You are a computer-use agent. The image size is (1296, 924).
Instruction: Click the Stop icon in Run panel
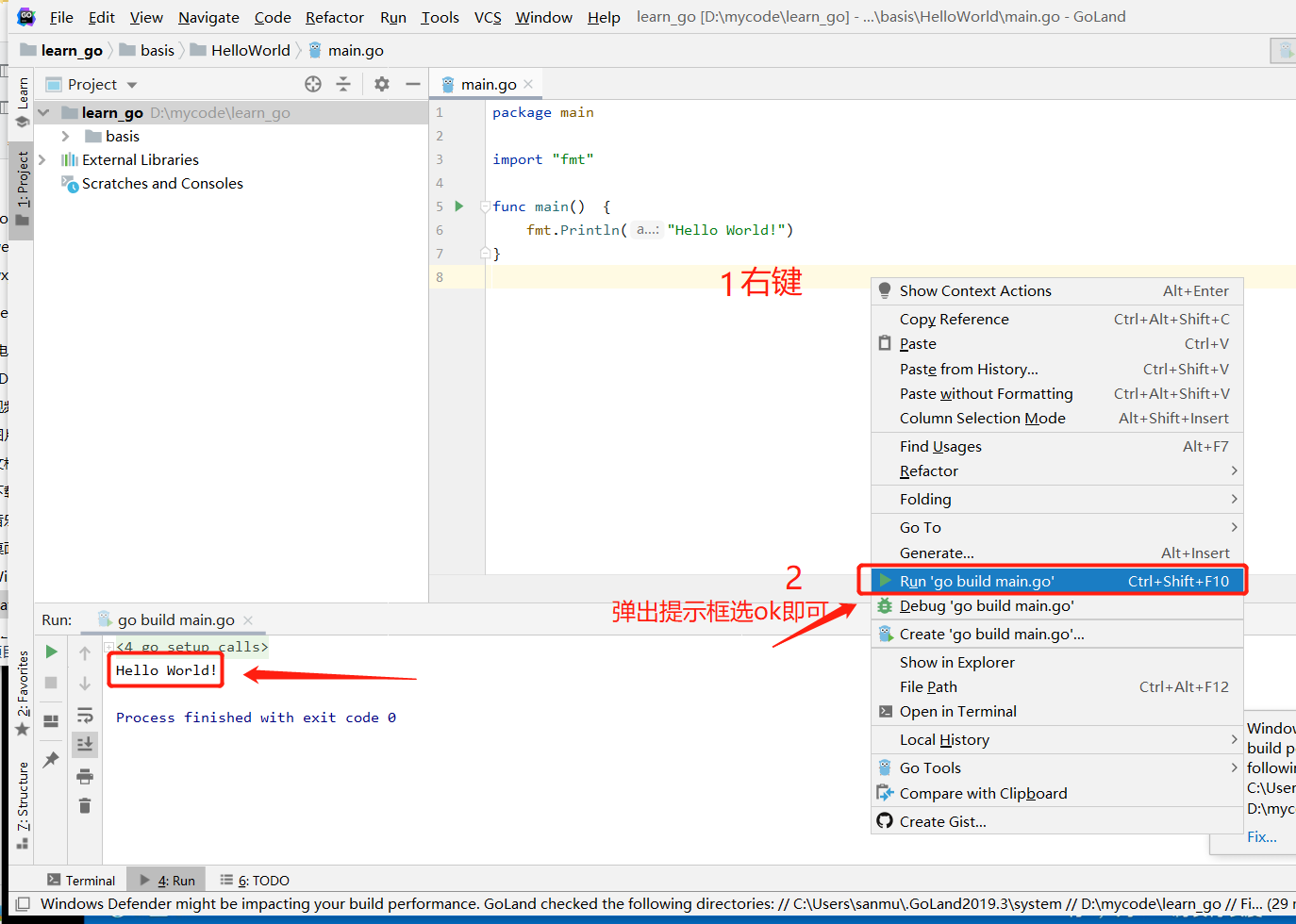pos(52,683)
